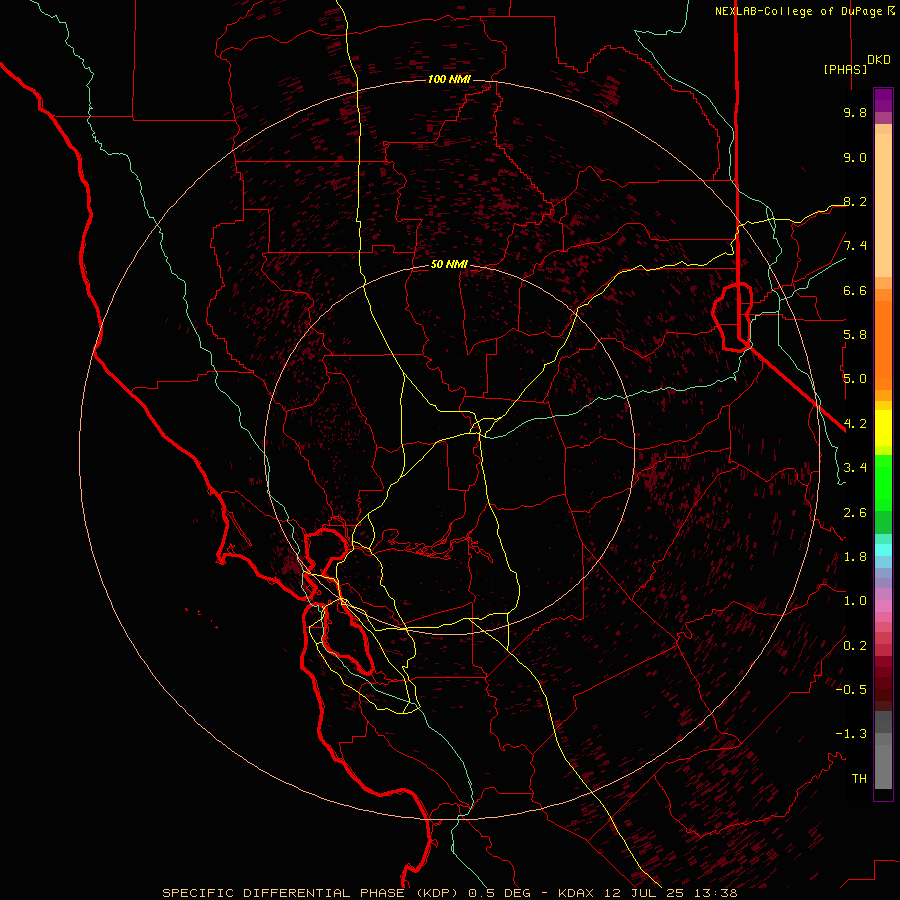
Task: Click the KDAX station identifier in footer
Action: coord(577,893)
